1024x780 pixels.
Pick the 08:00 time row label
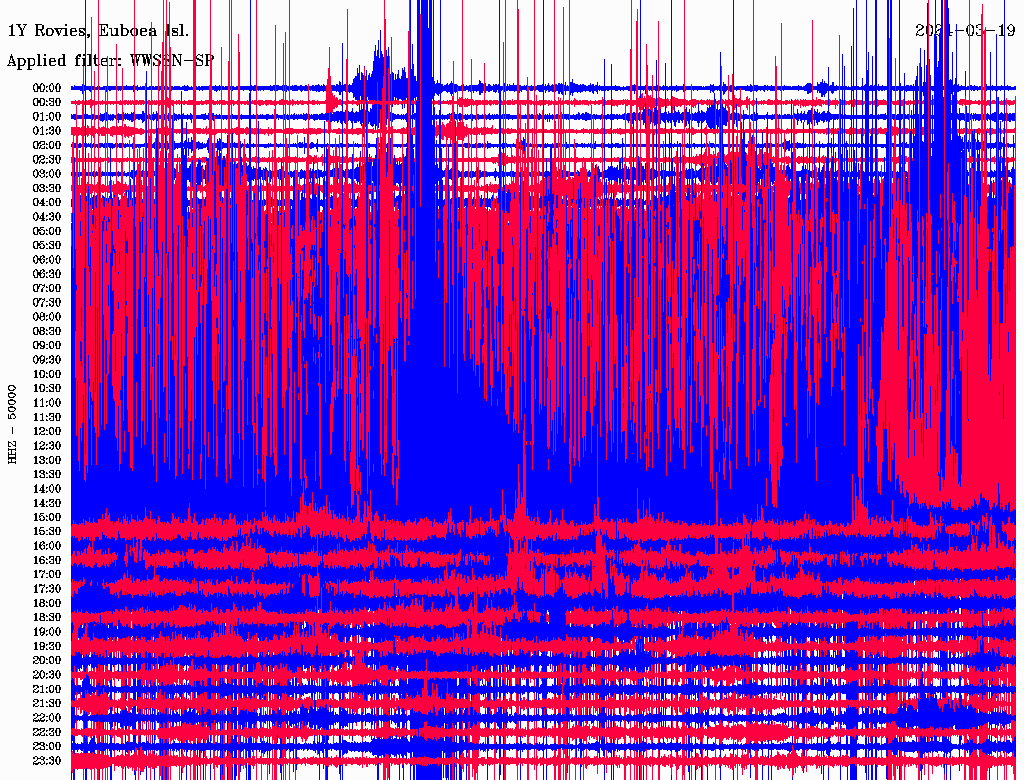click(x=48, y=317)
